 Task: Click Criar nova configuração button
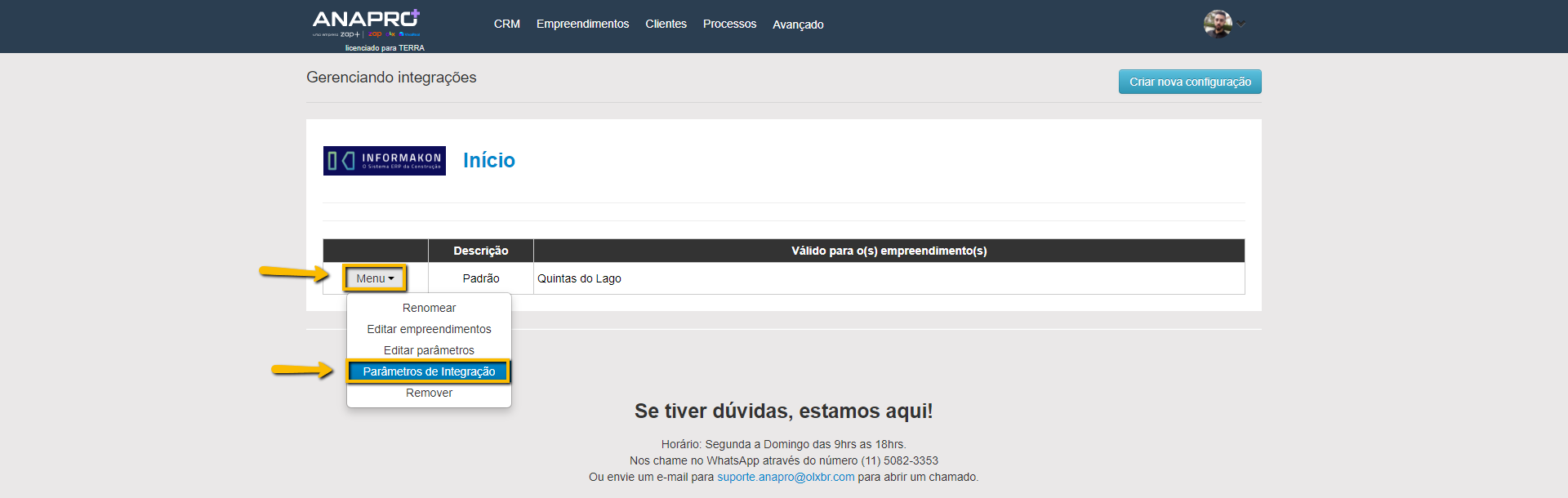point(1189,82)
